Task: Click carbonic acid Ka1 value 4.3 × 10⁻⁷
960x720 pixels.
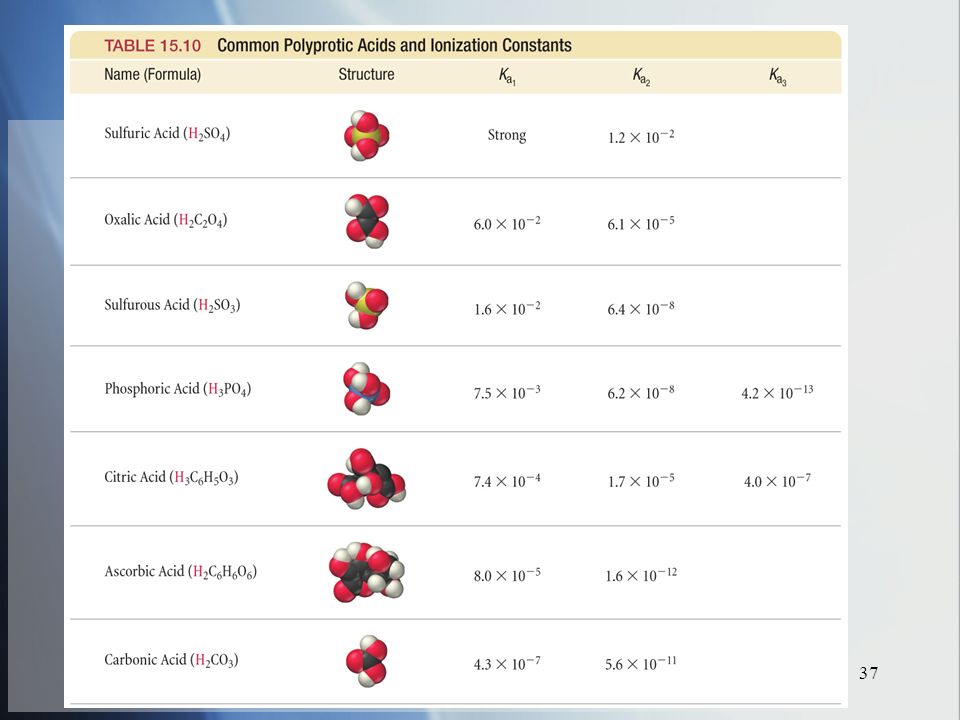Action: pos(507,664)
